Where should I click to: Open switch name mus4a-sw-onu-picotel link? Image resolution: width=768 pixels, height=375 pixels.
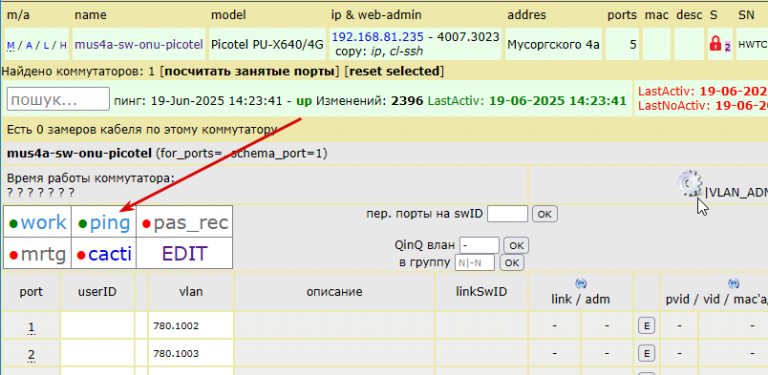tap(139, 45)
